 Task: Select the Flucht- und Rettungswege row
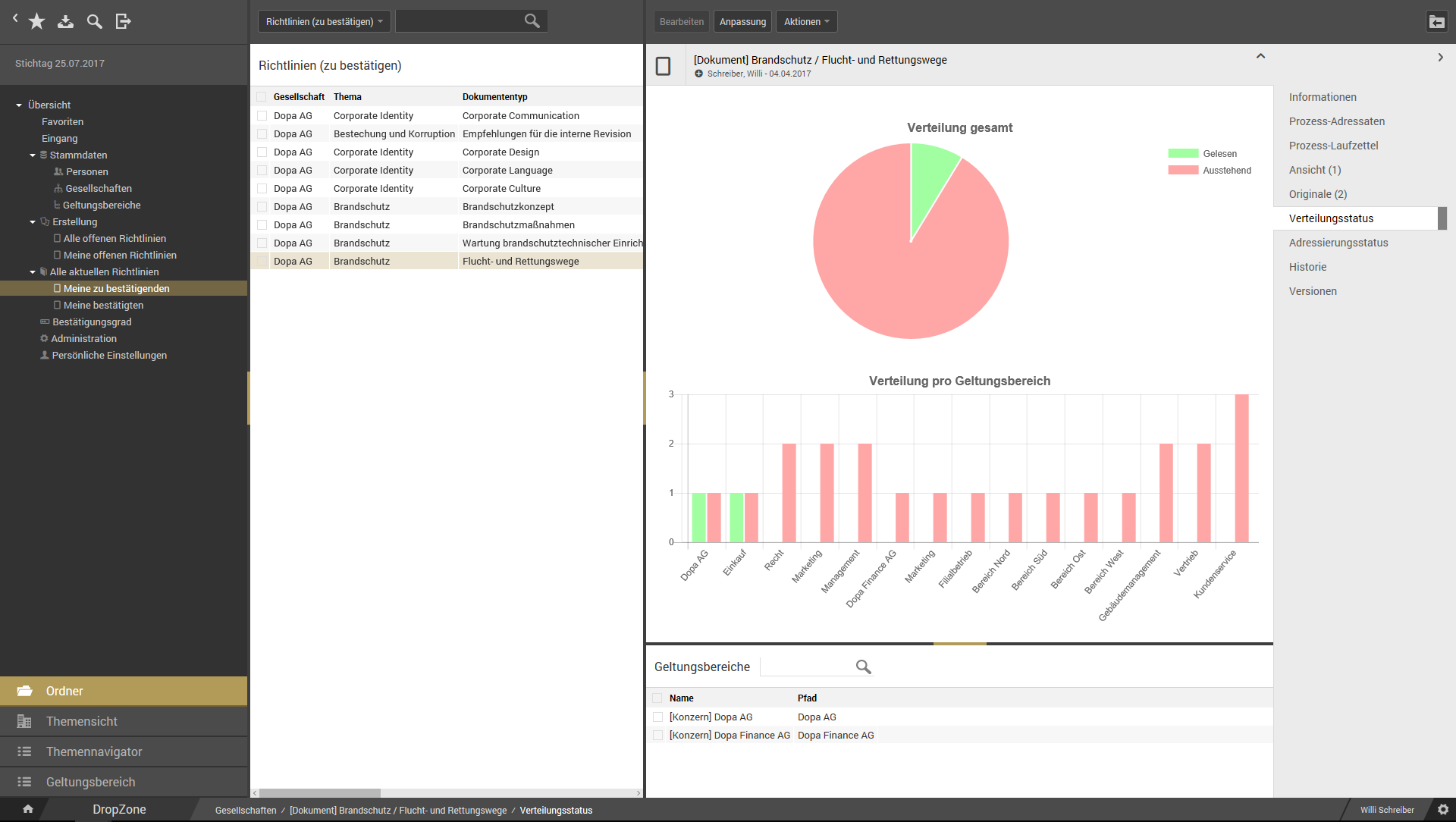click(447, 261)
